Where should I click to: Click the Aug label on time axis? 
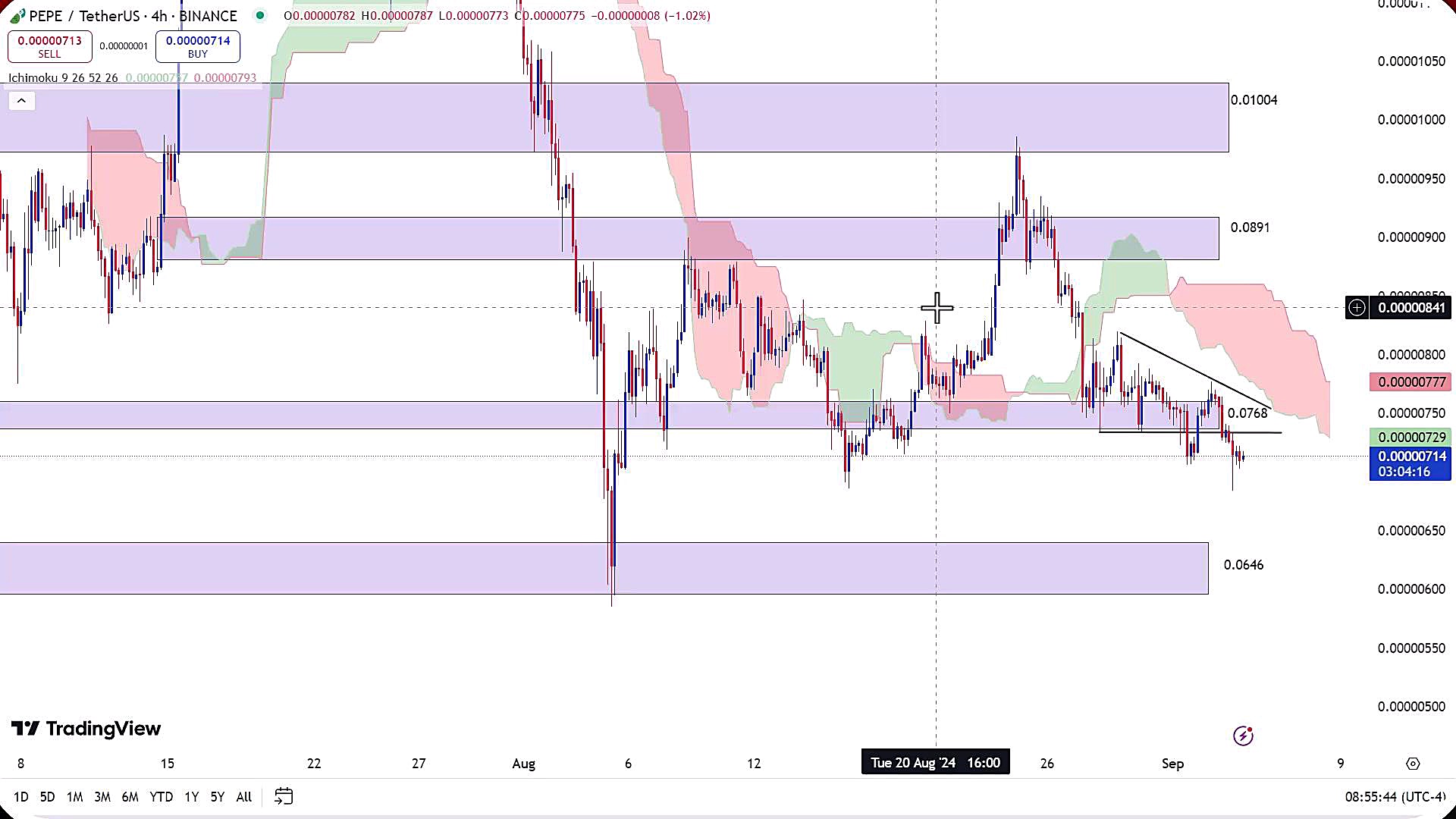(x=524, y=764)
